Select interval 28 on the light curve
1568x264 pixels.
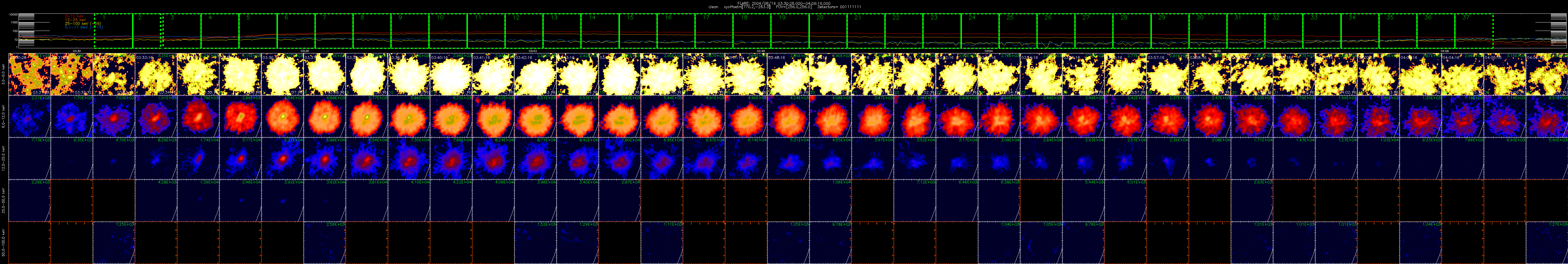point(1132,30)
